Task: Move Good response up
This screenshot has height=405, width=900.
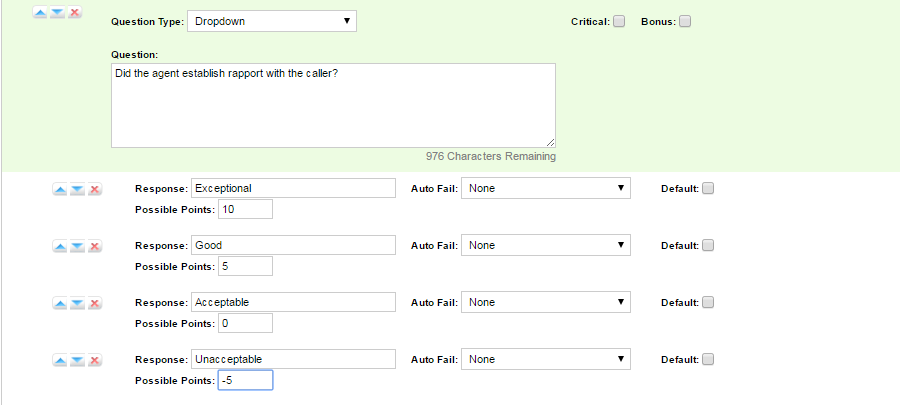Action: (x=60, y=246)
